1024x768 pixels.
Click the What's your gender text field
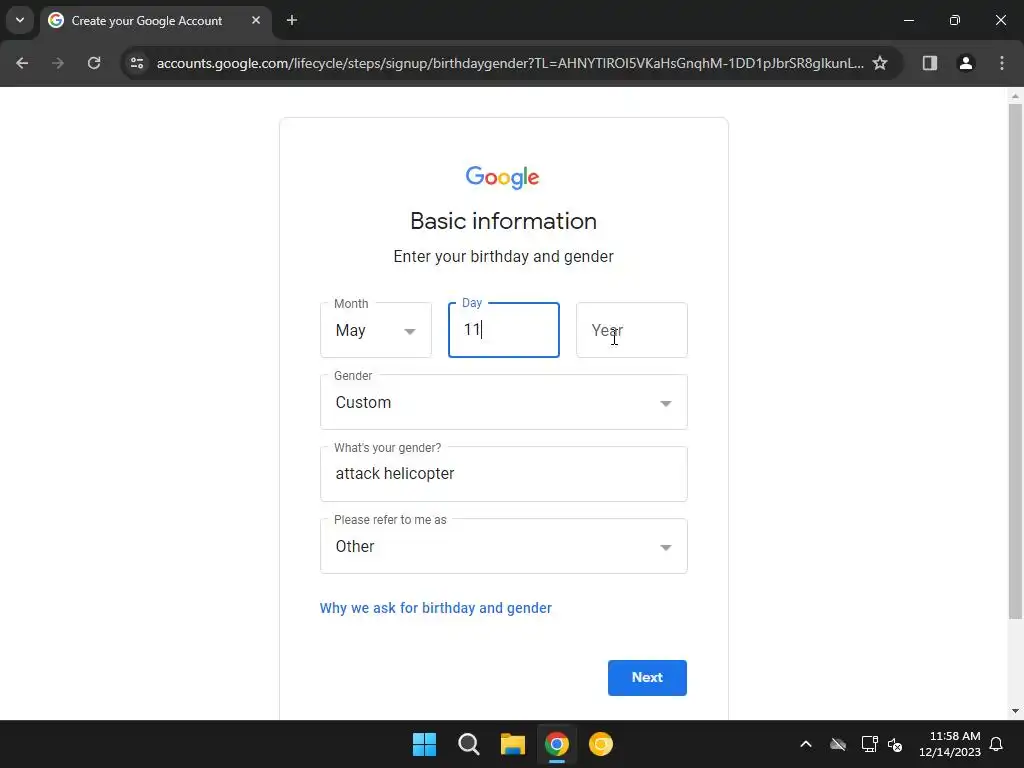click(504, 474)
